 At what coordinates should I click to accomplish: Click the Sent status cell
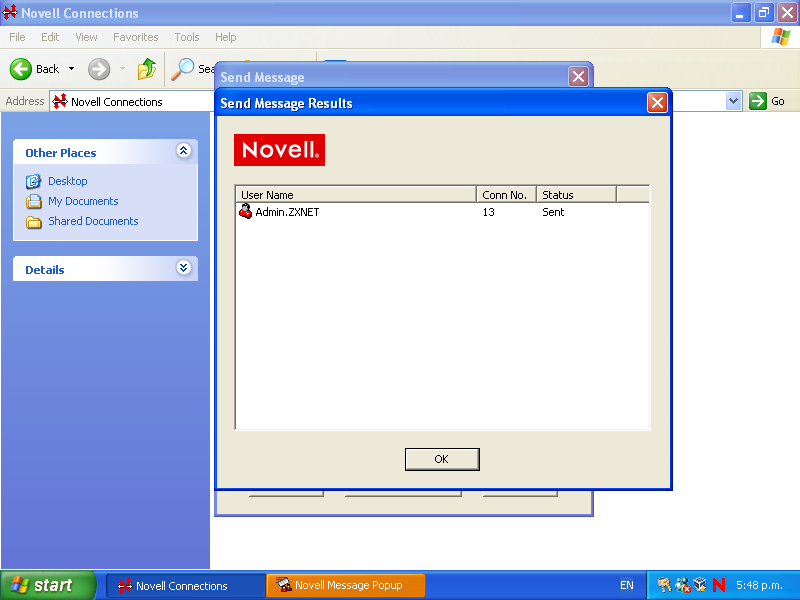[553, 212]
